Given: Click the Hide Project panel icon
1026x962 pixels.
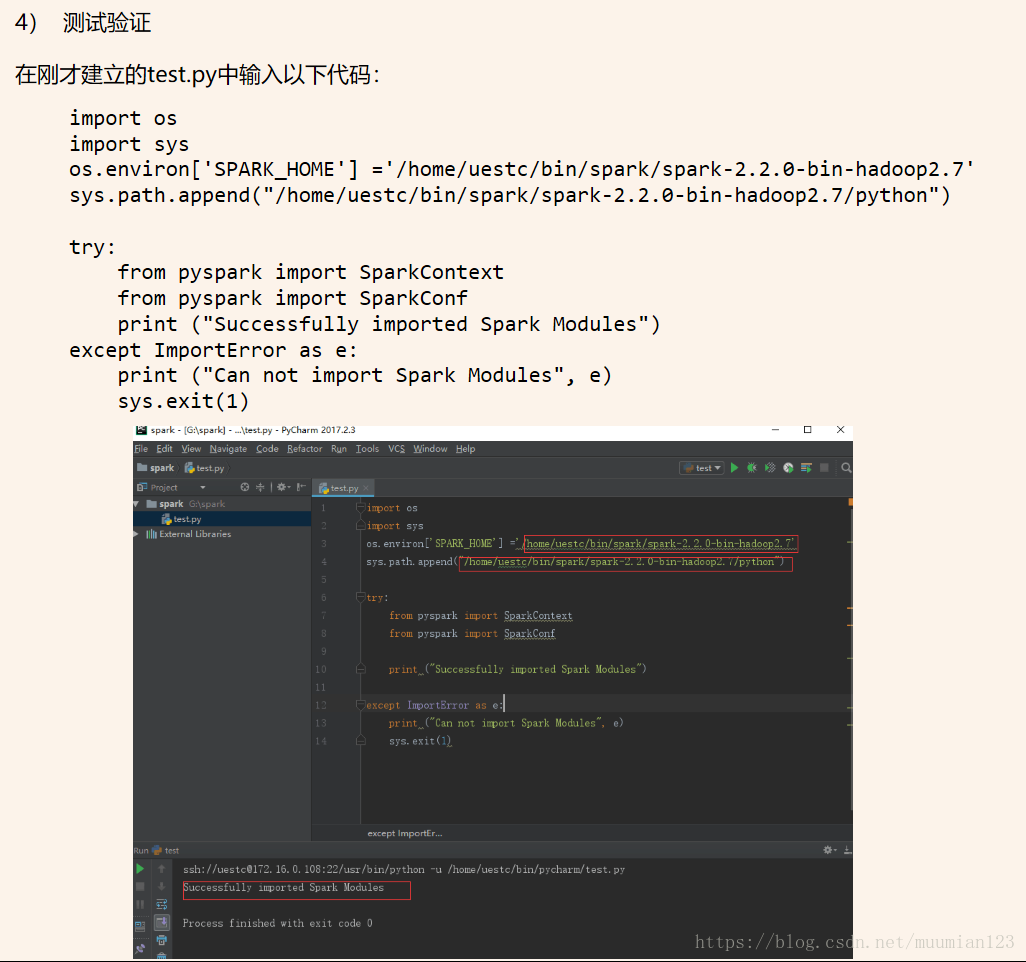Looking at the screenshot, I should point(301,487).
